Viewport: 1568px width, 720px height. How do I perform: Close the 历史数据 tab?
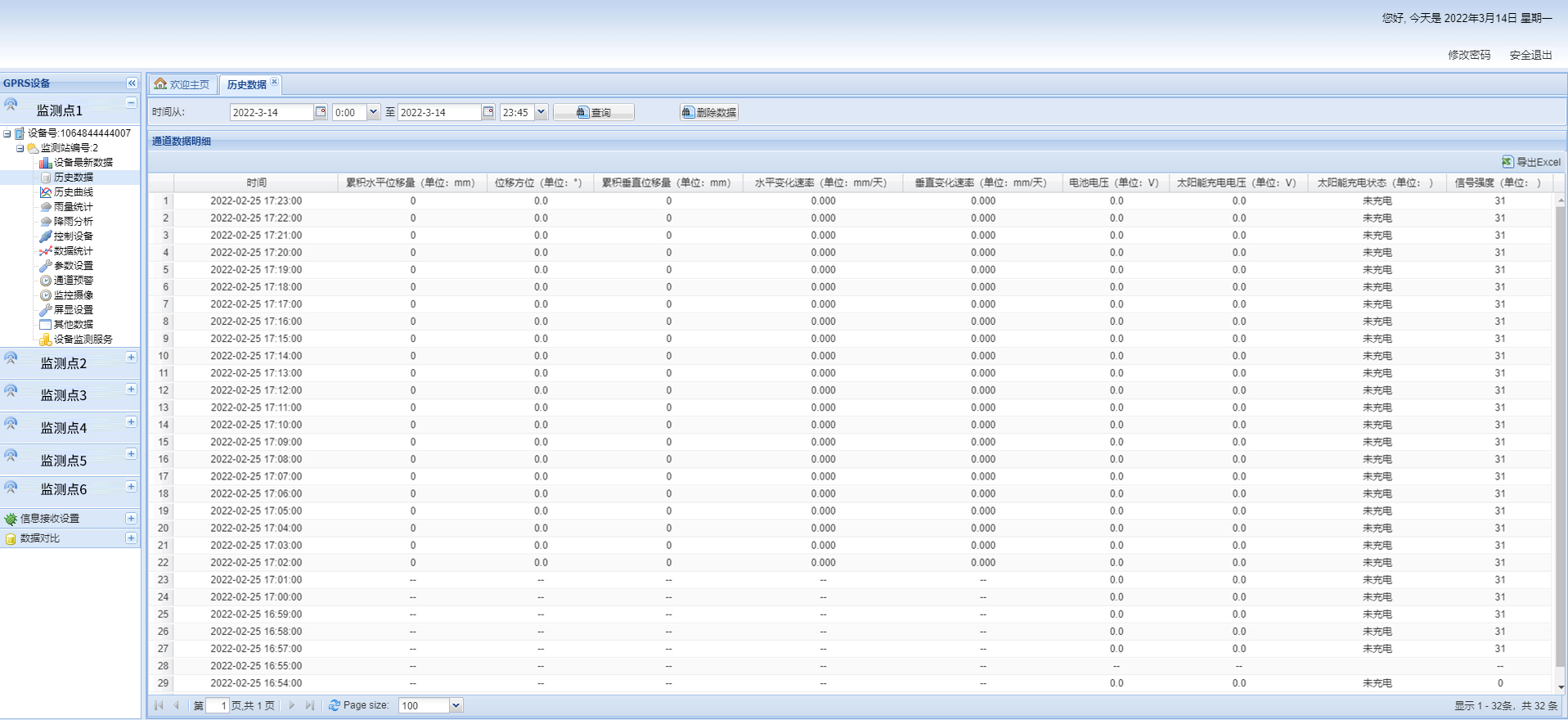pos(275,82)
